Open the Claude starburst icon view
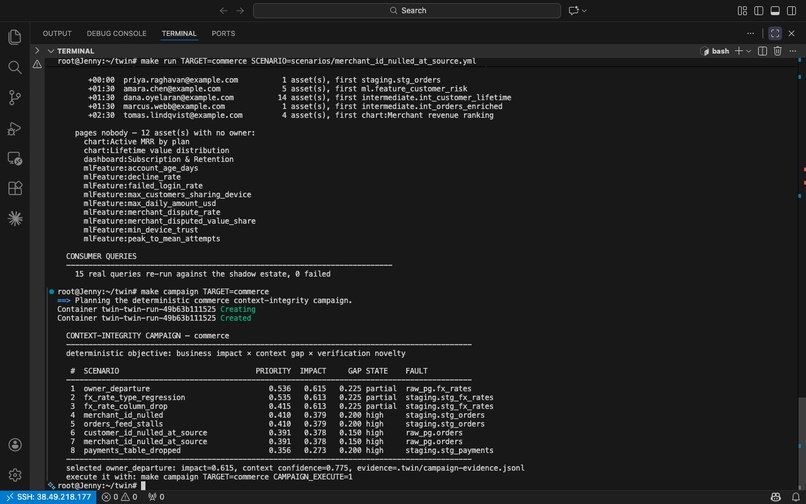The image size is (806, 504). pyautogui.click(x=14, y=219)
